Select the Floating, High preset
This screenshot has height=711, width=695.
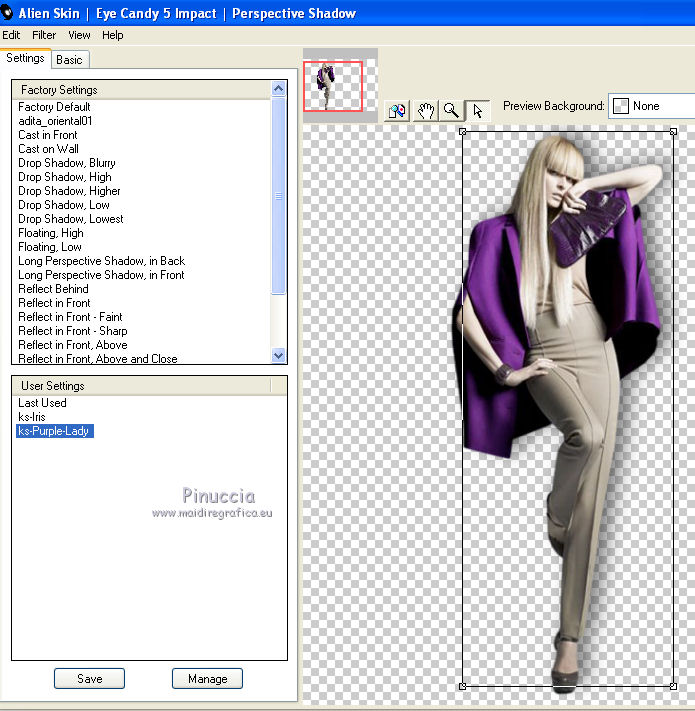coord(51,233)
